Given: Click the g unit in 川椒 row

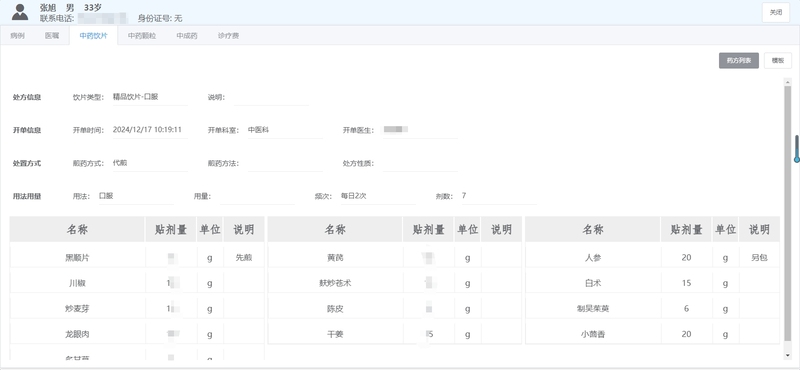Looking at the screenshot, I should tap(210, 284).
